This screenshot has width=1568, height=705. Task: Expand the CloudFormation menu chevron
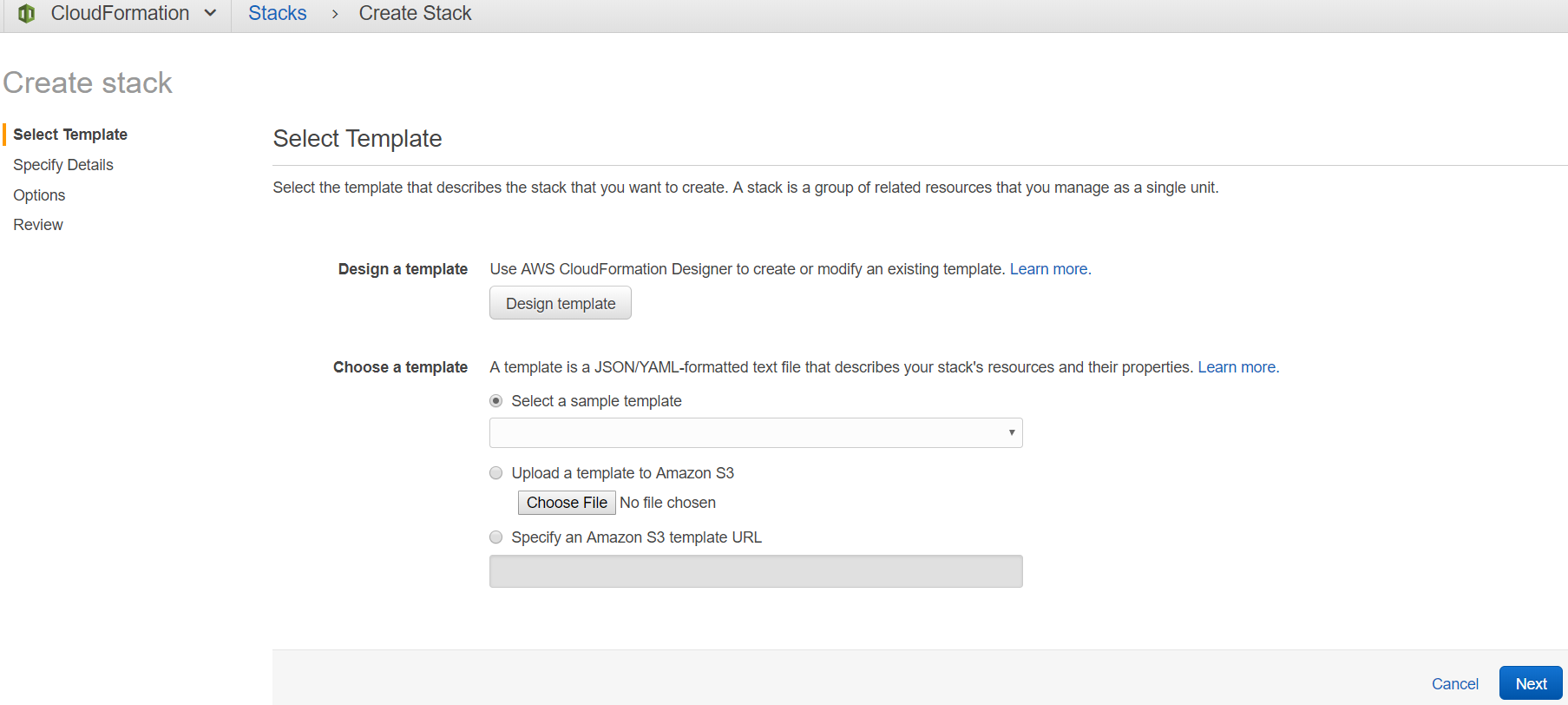[210, 13]
